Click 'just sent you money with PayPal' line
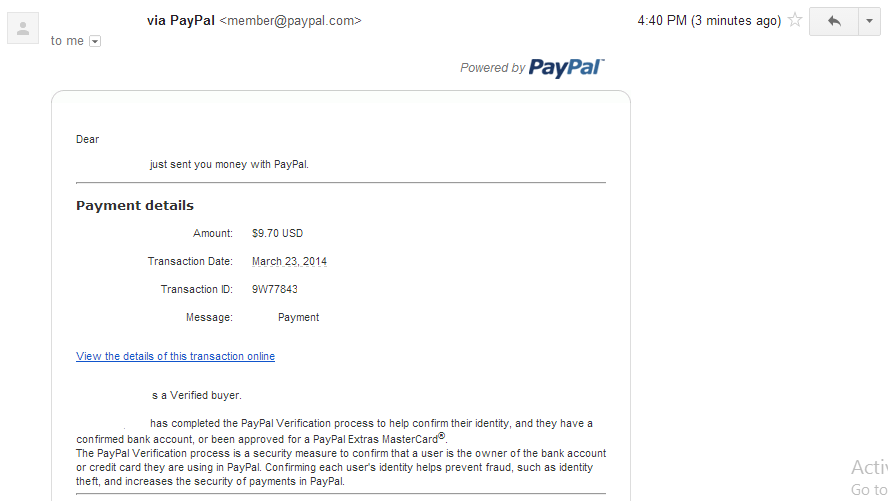 point(229,164)
